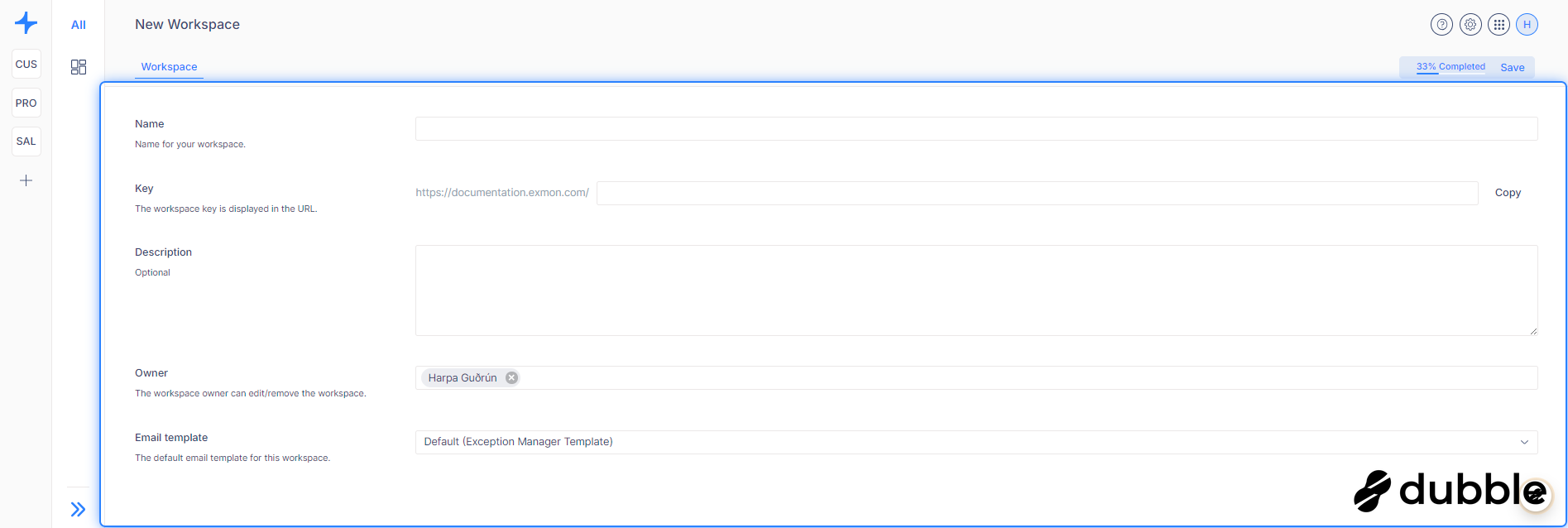Open the dashboard grid view icon
Image resolution: width=1568 pixels, height=528 pixels.
pos(79,67)
